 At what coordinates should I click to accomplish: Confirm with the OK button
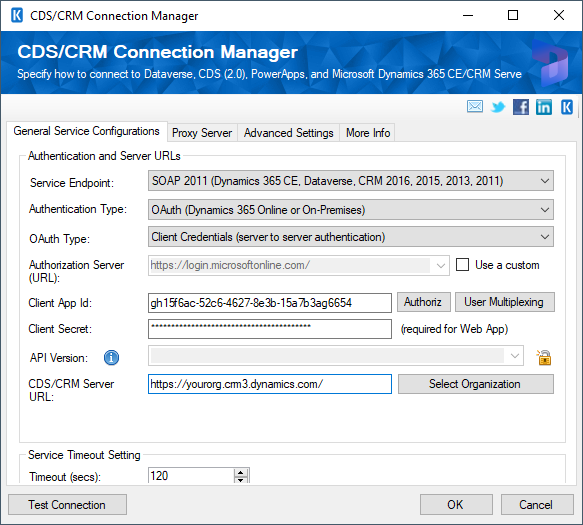(x=456, y=505)
